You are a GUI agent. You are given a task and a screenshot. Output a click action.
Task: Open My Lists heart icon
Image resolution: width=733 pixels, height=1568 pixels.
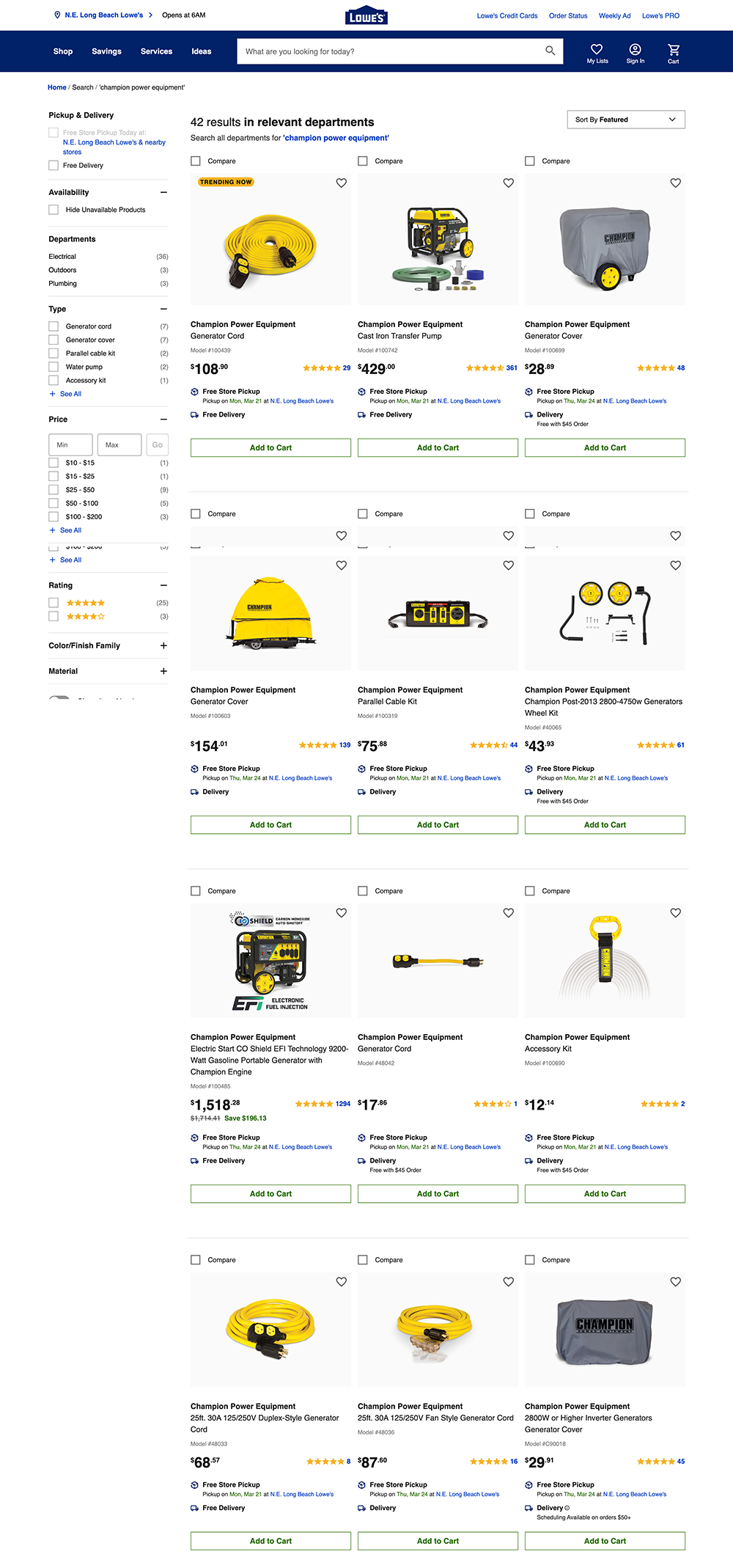tap(597, 49)
